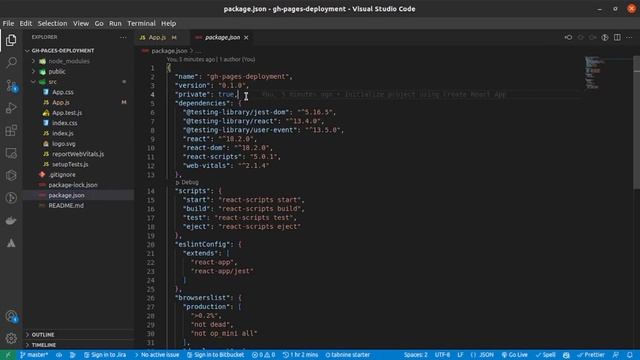Viewport: 640px width, 360px height.
Task: Expand the node_modules folder
Action: (33, 61)
